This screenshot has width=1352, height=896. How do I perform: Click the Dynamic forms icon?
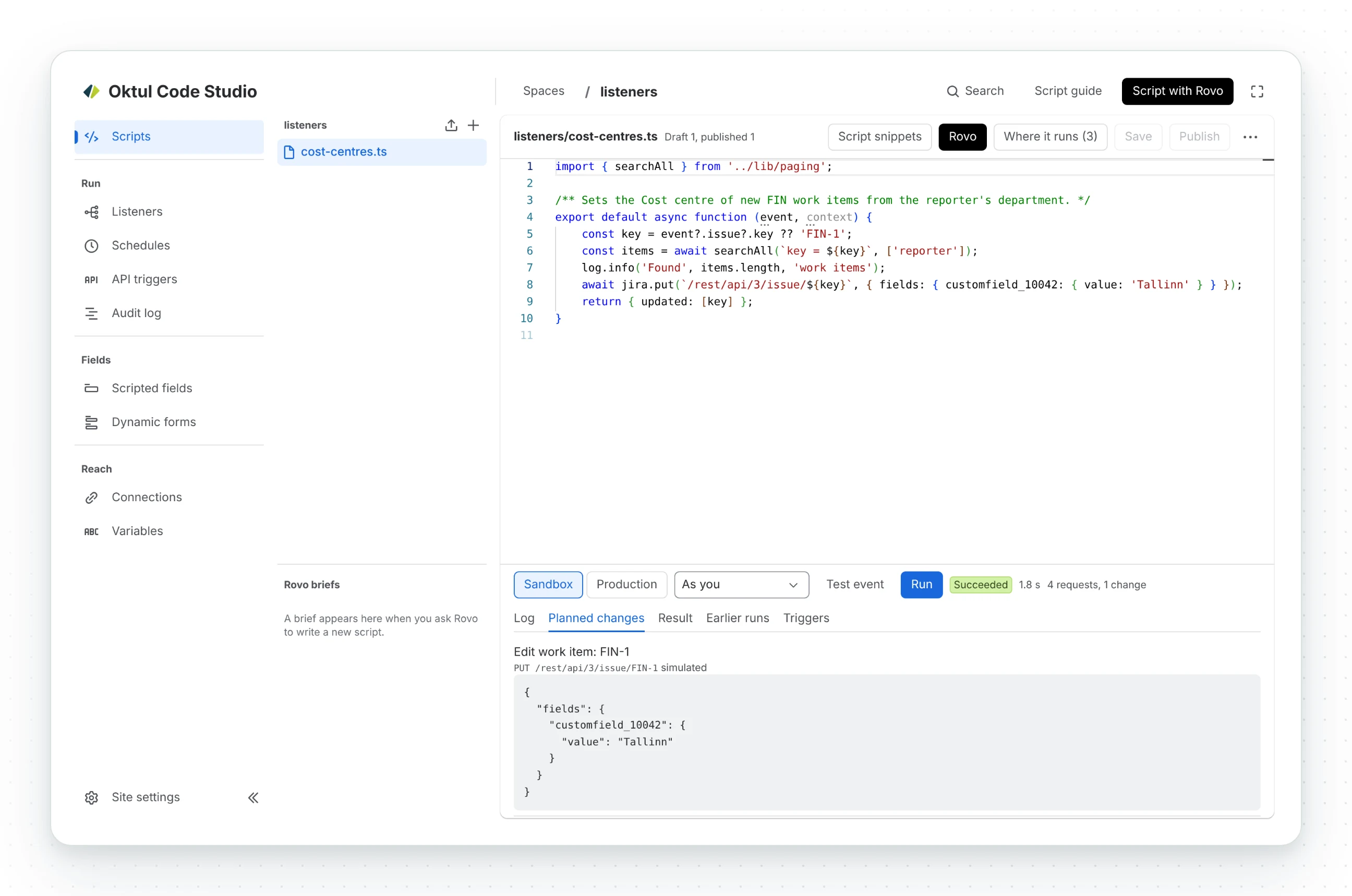[x=91, y=422]
